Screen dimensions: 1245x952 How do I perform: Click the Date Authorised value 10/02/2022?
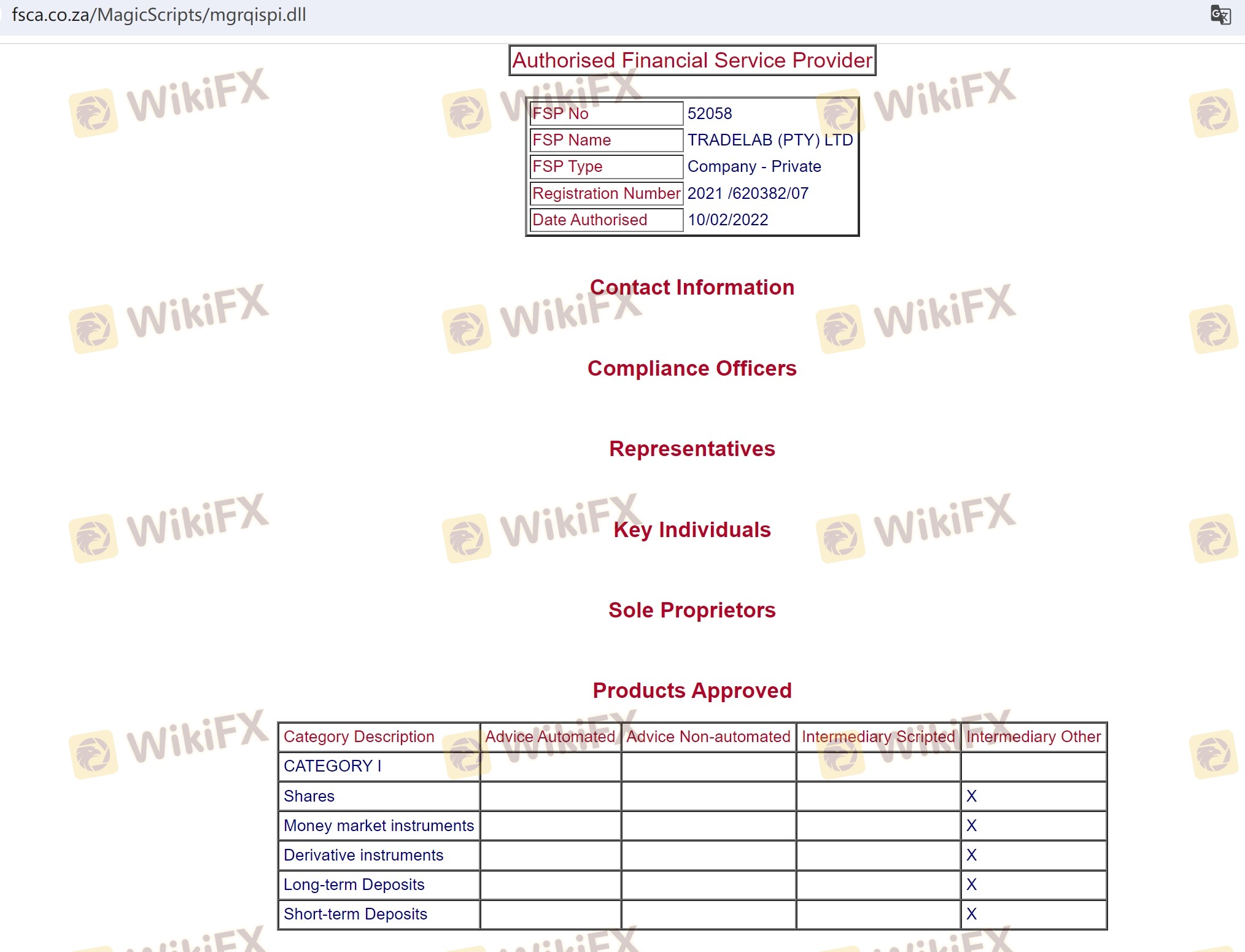[x=728, y=220]
